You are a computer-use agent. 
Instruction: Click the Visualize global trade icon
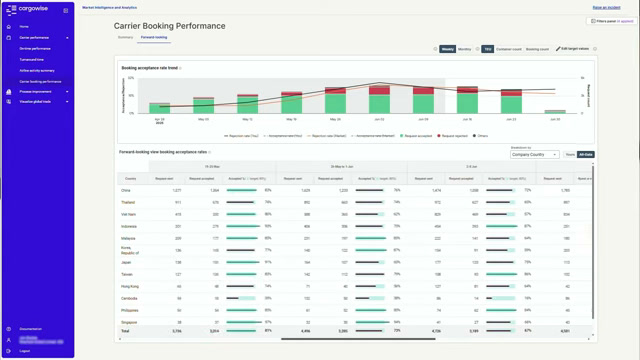(9, 102)
